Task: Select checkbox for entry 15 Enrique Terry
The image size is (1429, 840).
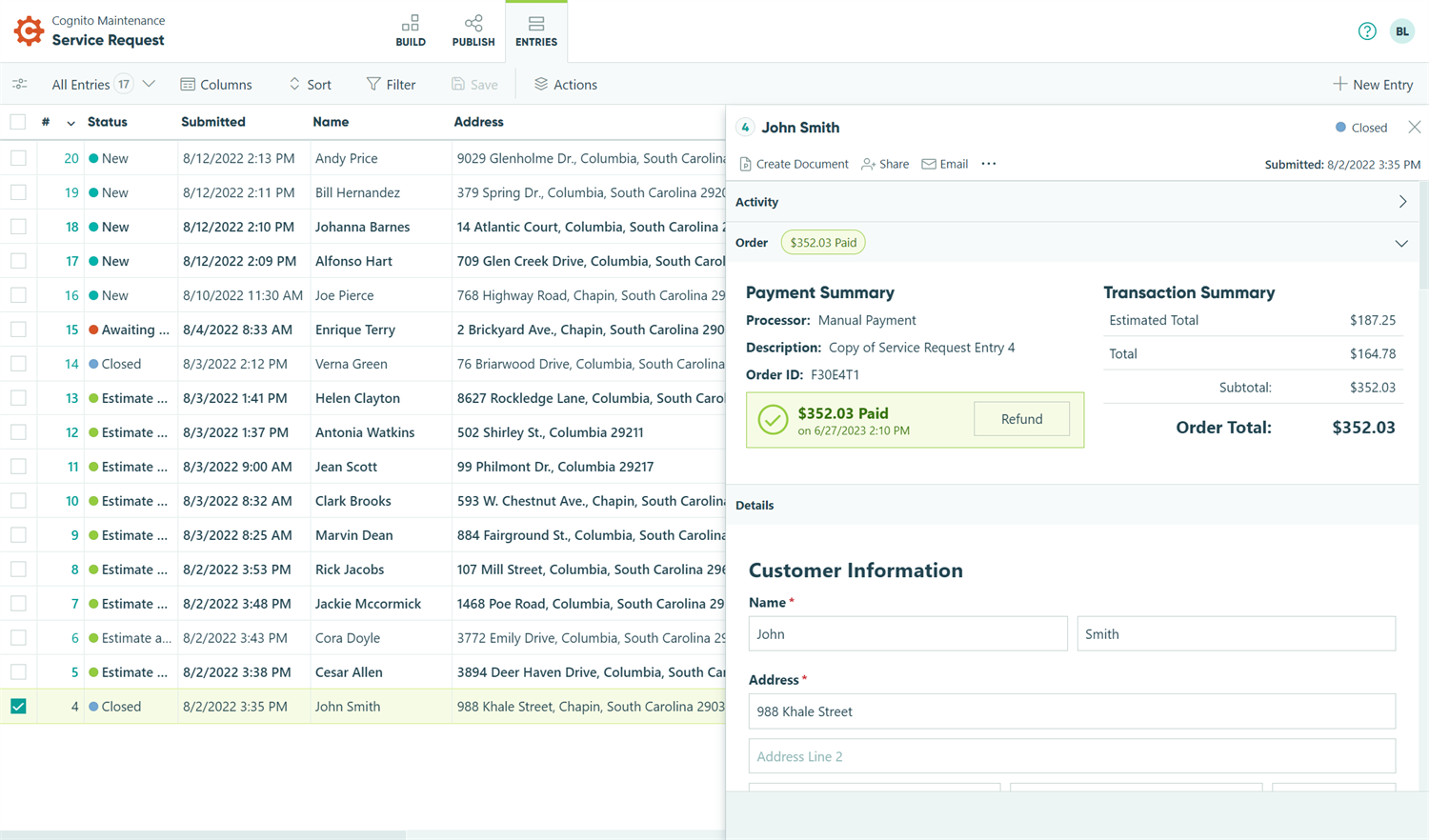Action: click(18, 330)
